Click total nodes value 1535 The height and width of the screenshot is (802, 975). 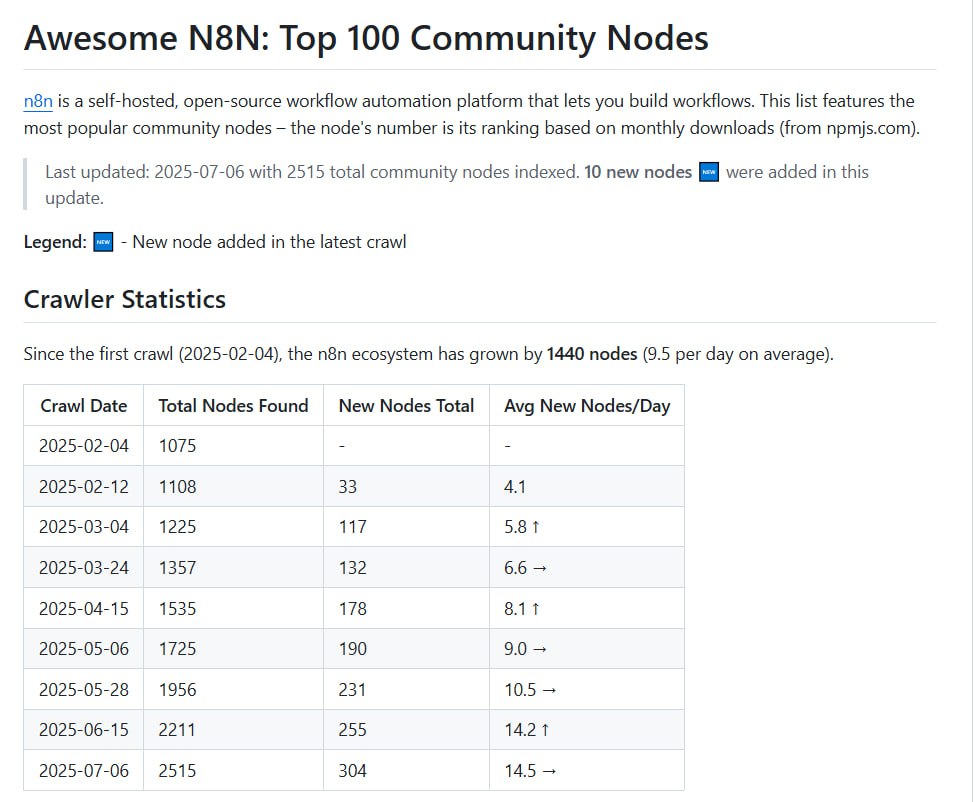click(177, 608)
